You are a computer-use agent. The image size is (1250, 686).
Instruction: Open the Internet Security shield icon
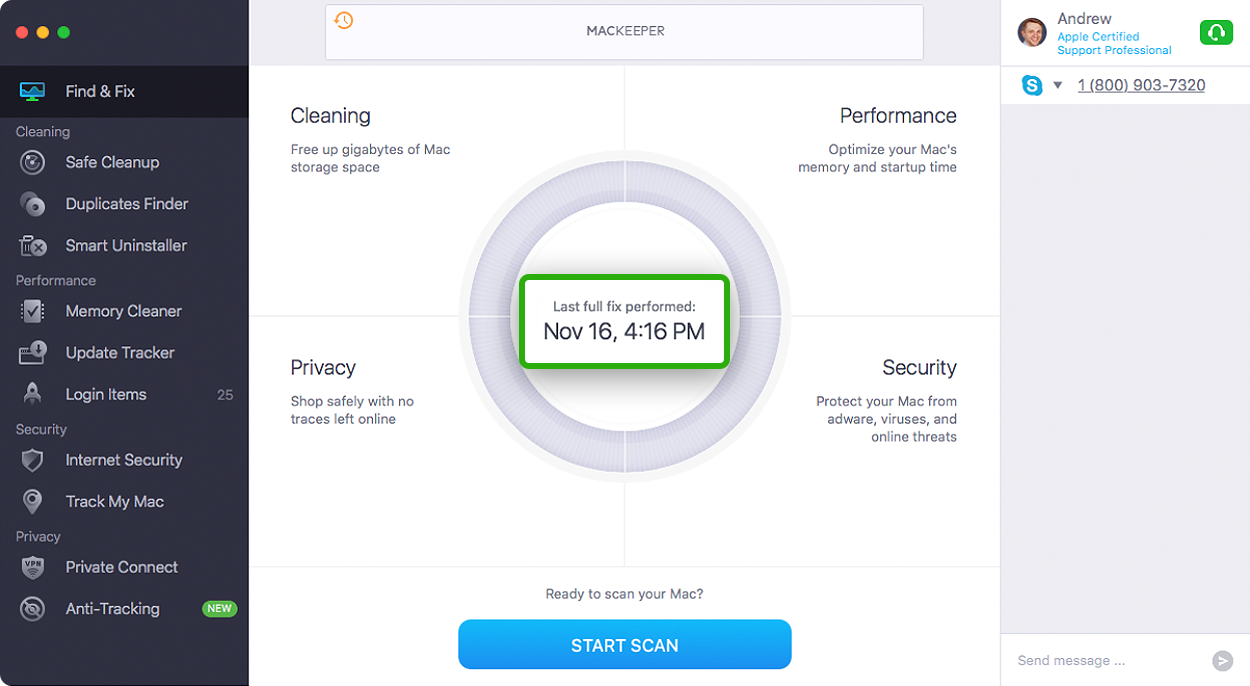click(33, 460)
